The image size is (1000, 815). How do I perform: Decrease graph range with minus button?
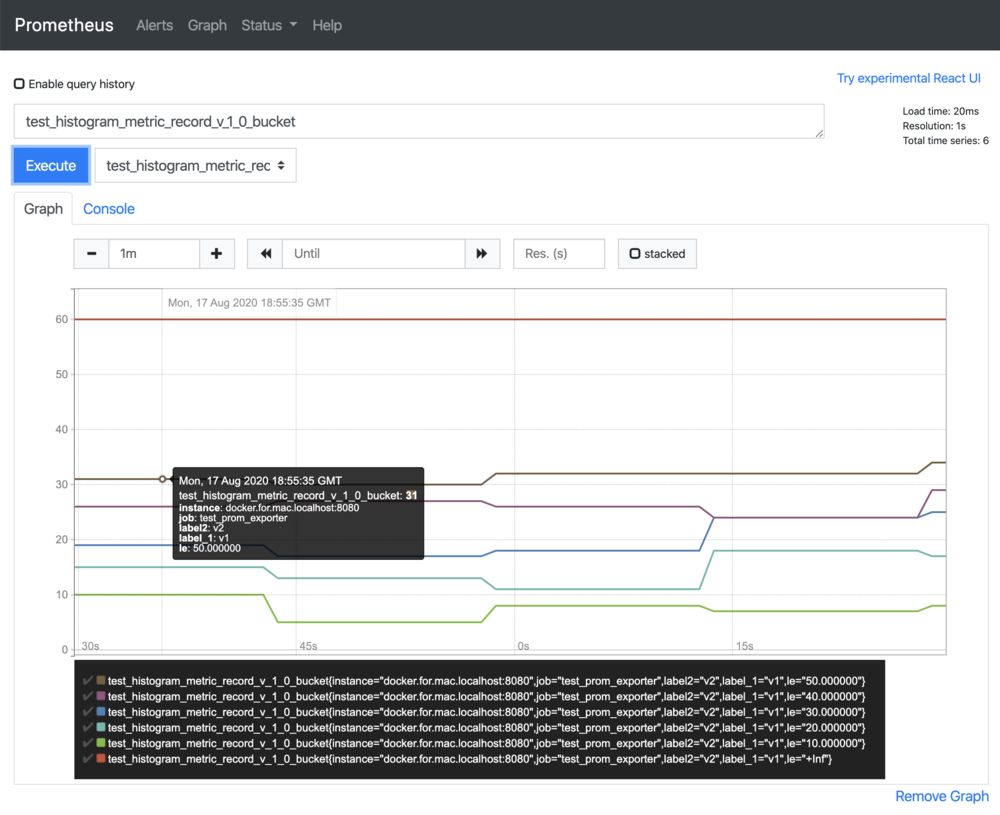[x=91, y=254]
